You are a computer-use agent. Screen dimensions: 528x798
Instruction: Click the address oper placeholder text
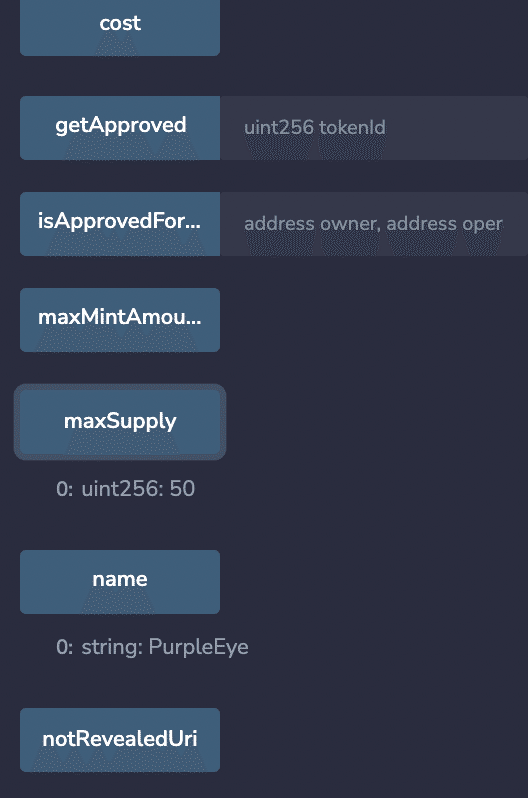pos(444,224)
